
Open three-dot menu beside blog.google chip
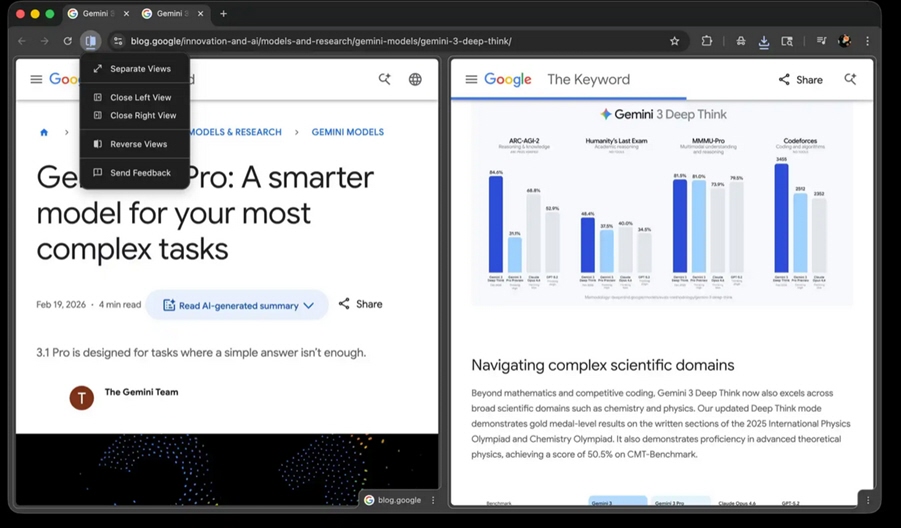[433, 500]
